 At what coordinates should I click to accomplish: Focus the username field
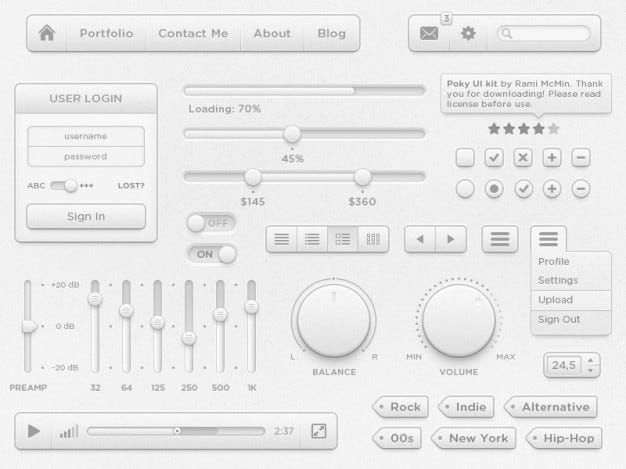click(86, 136)
